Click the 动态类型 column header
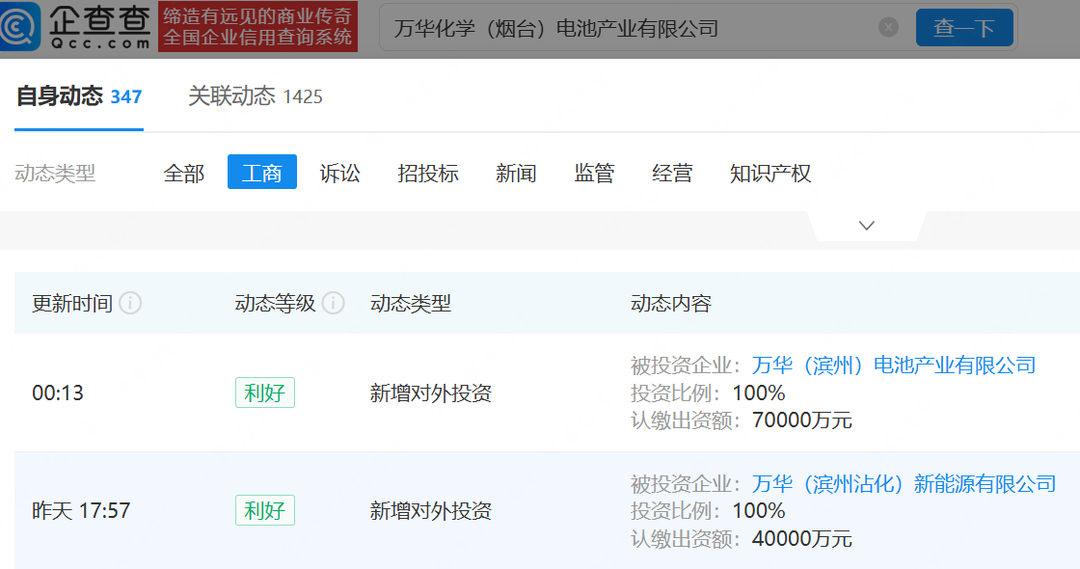 pos(411,303)
